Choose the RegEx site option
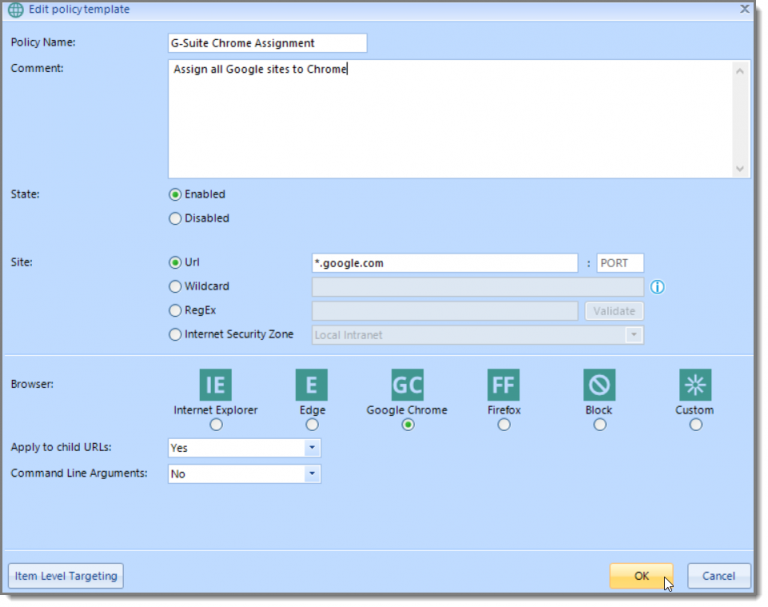 point(176,311)
